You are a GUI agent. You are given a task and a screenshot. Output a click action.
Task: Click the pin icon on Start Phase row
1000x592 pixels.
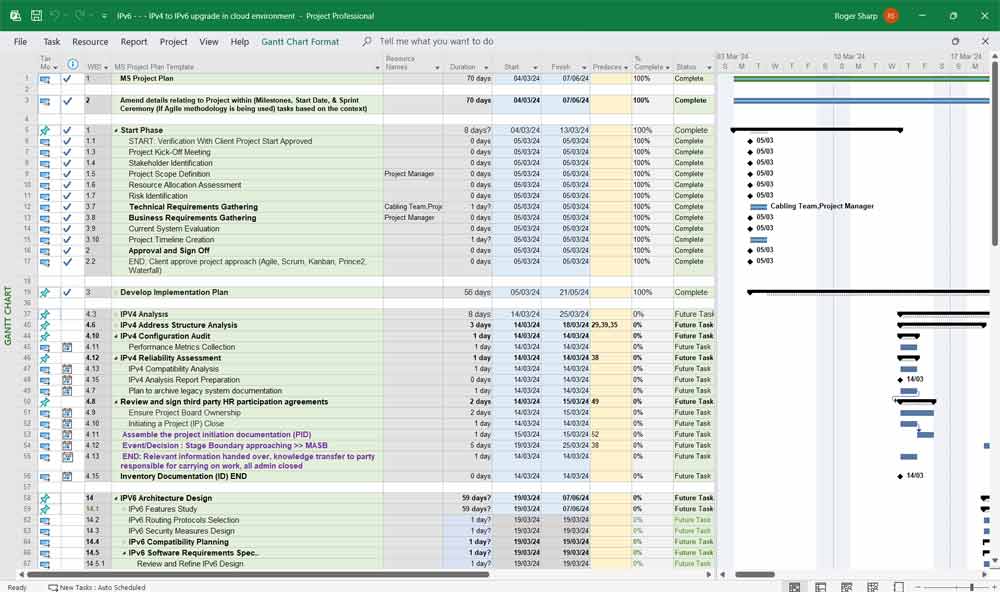[45, 130]
